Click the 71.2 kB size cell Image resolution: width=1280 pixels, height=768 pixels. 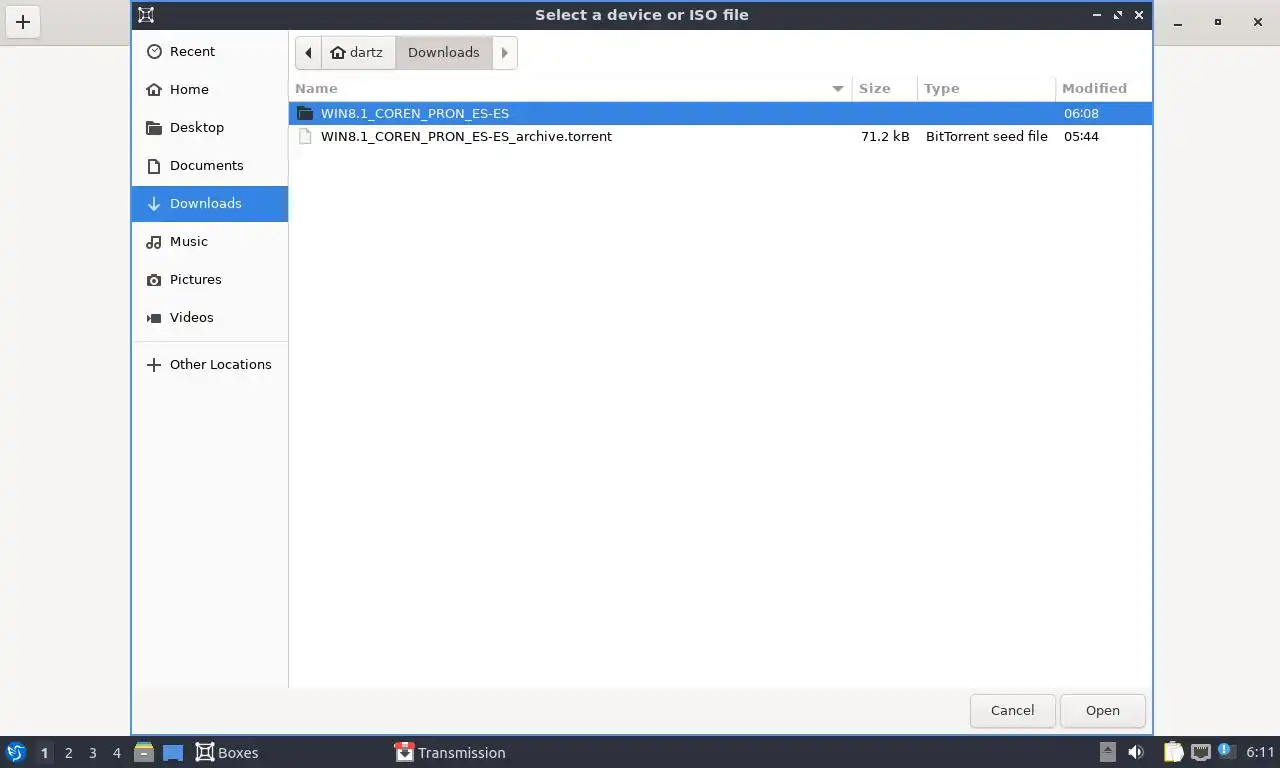[885, 136]
